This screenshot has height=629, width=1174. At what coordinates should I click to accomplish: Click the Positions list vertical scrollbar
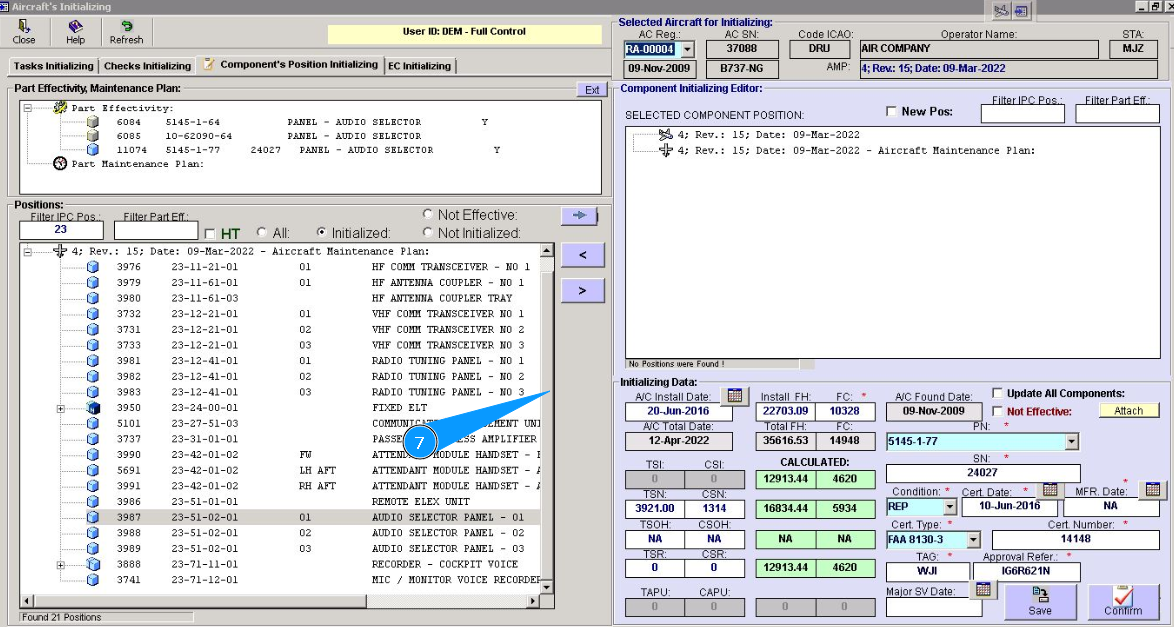pyautogui.click(x=546, y=420)
